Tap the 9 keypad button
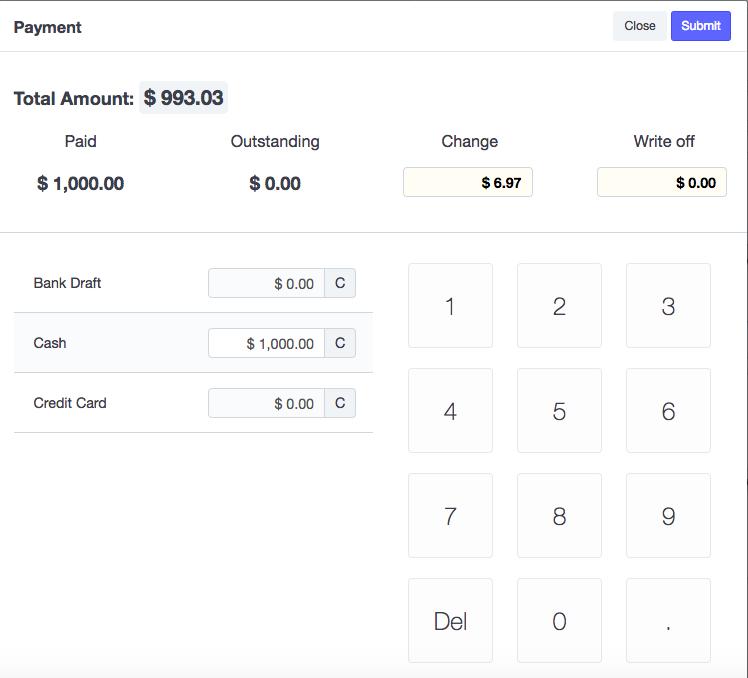748x678 pixels. tap(668, 516)
